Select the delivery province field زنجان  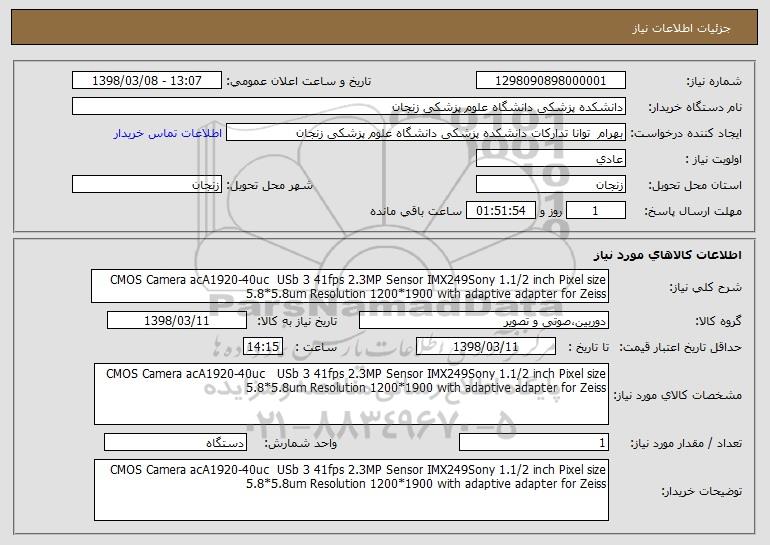coord(550,185)
